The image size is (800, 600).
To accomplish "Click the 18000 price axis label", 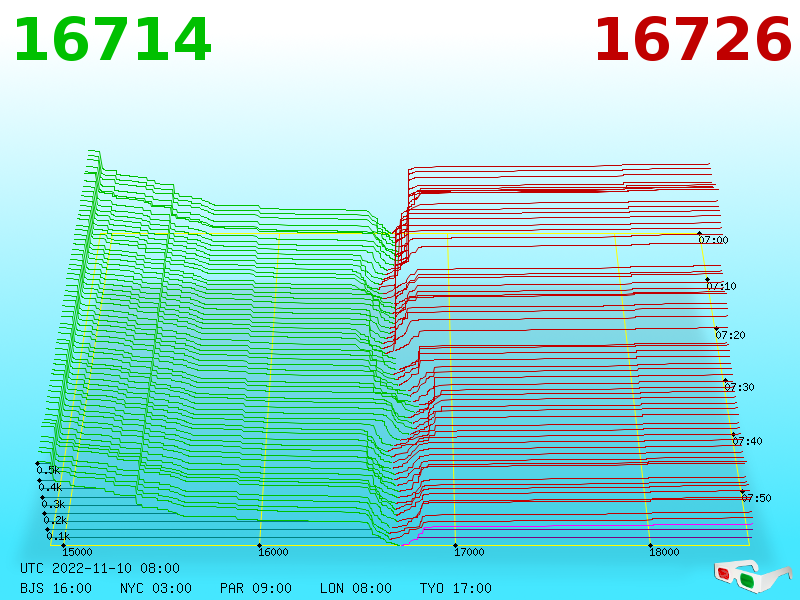I will [664, 552].
